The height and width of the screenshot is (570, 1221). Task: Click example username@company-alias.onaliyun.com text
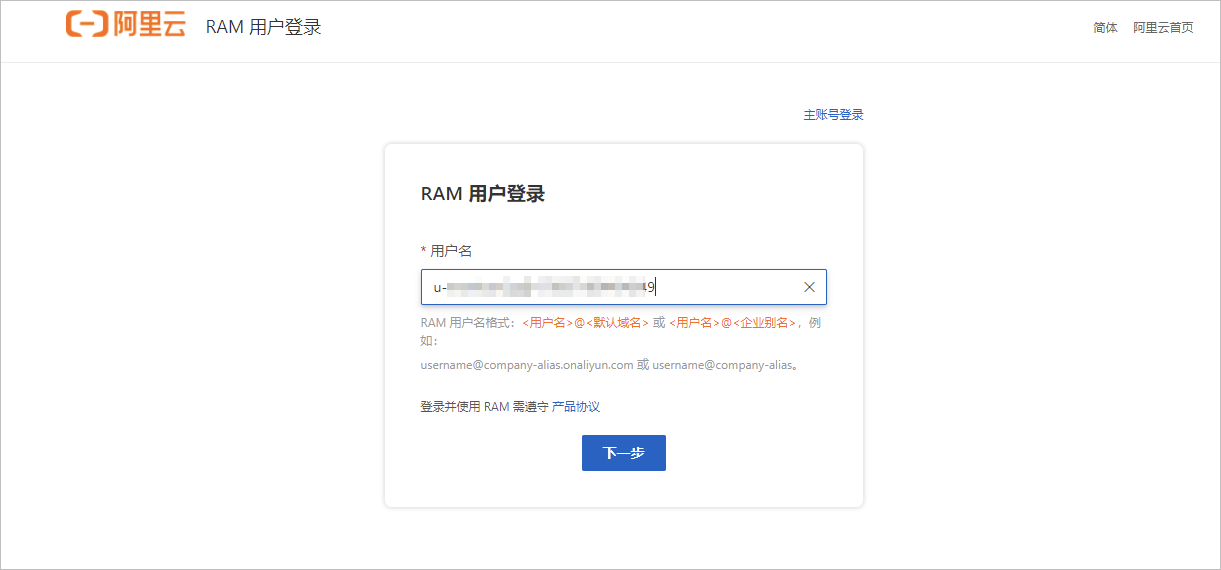(527, 365)
